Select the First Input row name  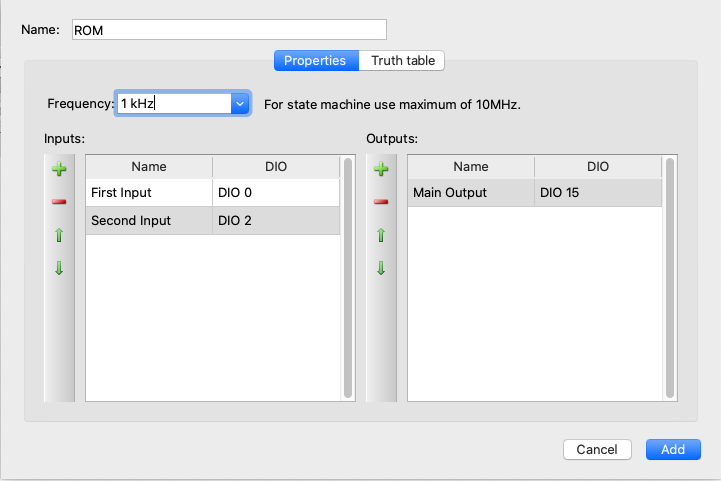[149, 193]
